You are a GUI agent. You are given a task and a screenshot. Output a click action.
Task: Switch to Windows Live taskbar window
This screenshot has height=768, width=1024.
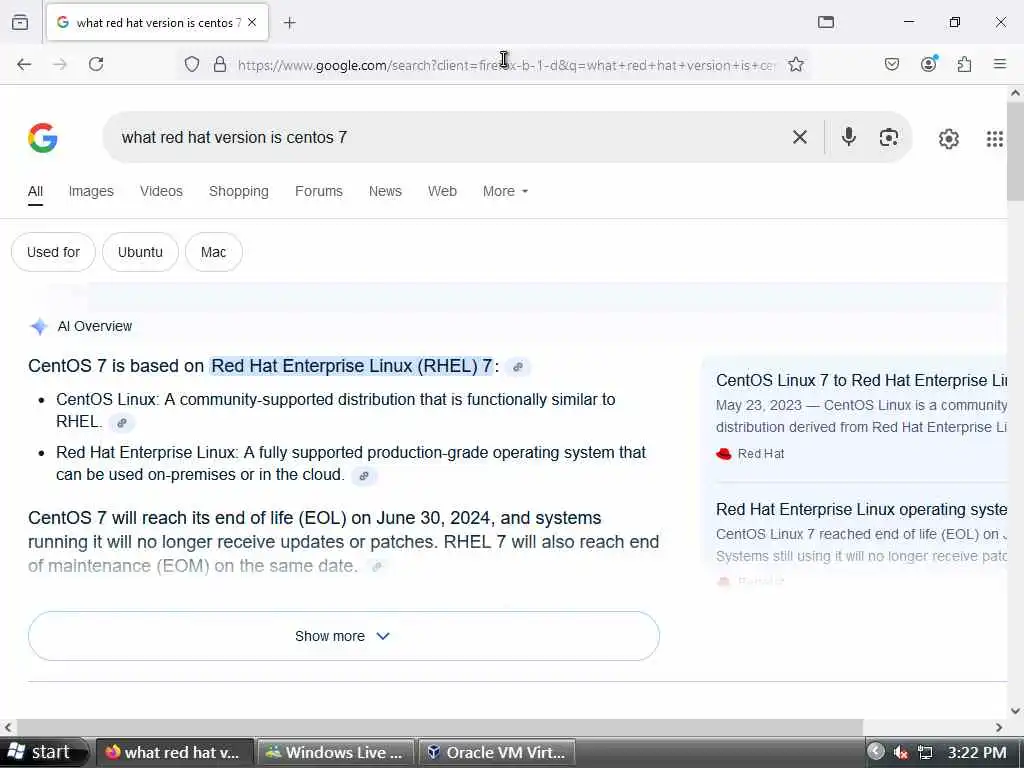coord(336,752)
